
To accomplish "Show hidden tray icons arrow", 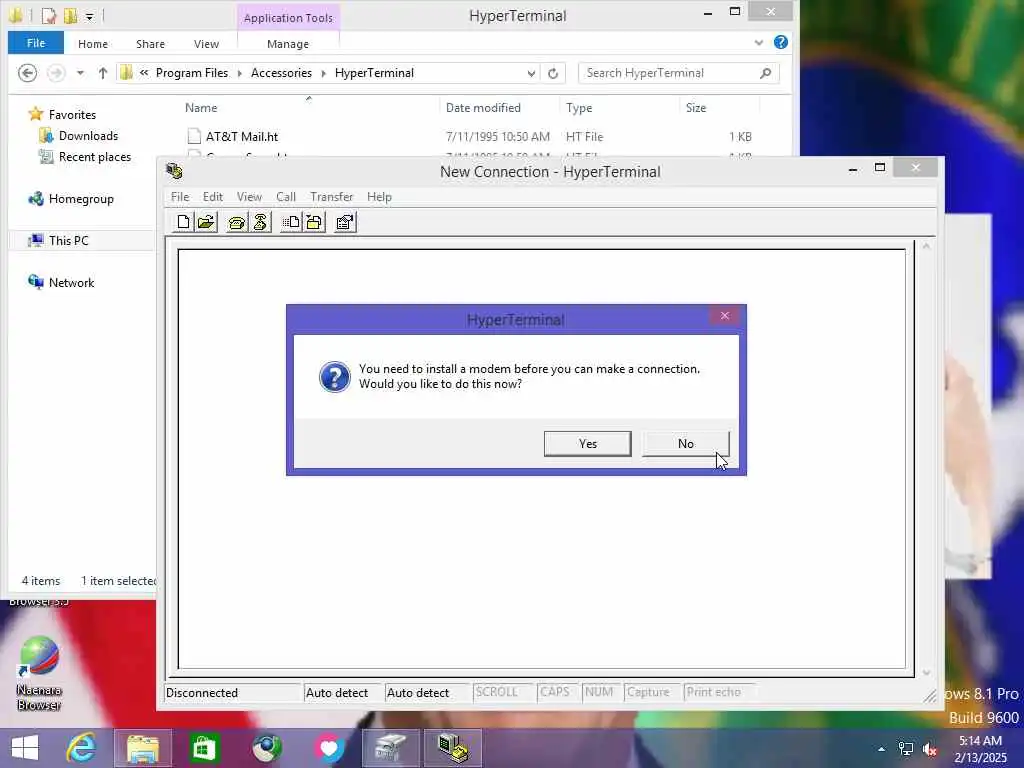I will pyautogui.click(x=882, y=749).
